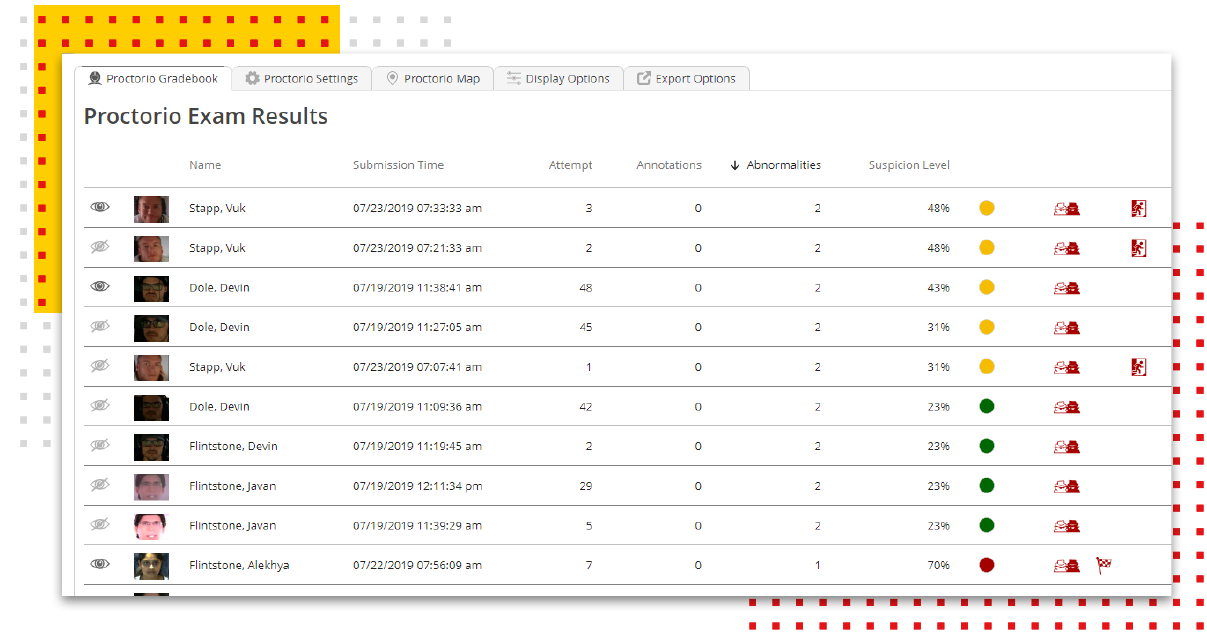Open ID verification icon for Flintstone, Alekhya row
The width and height of the screenshot is (1207, 635).
(x=1066, y=565)
